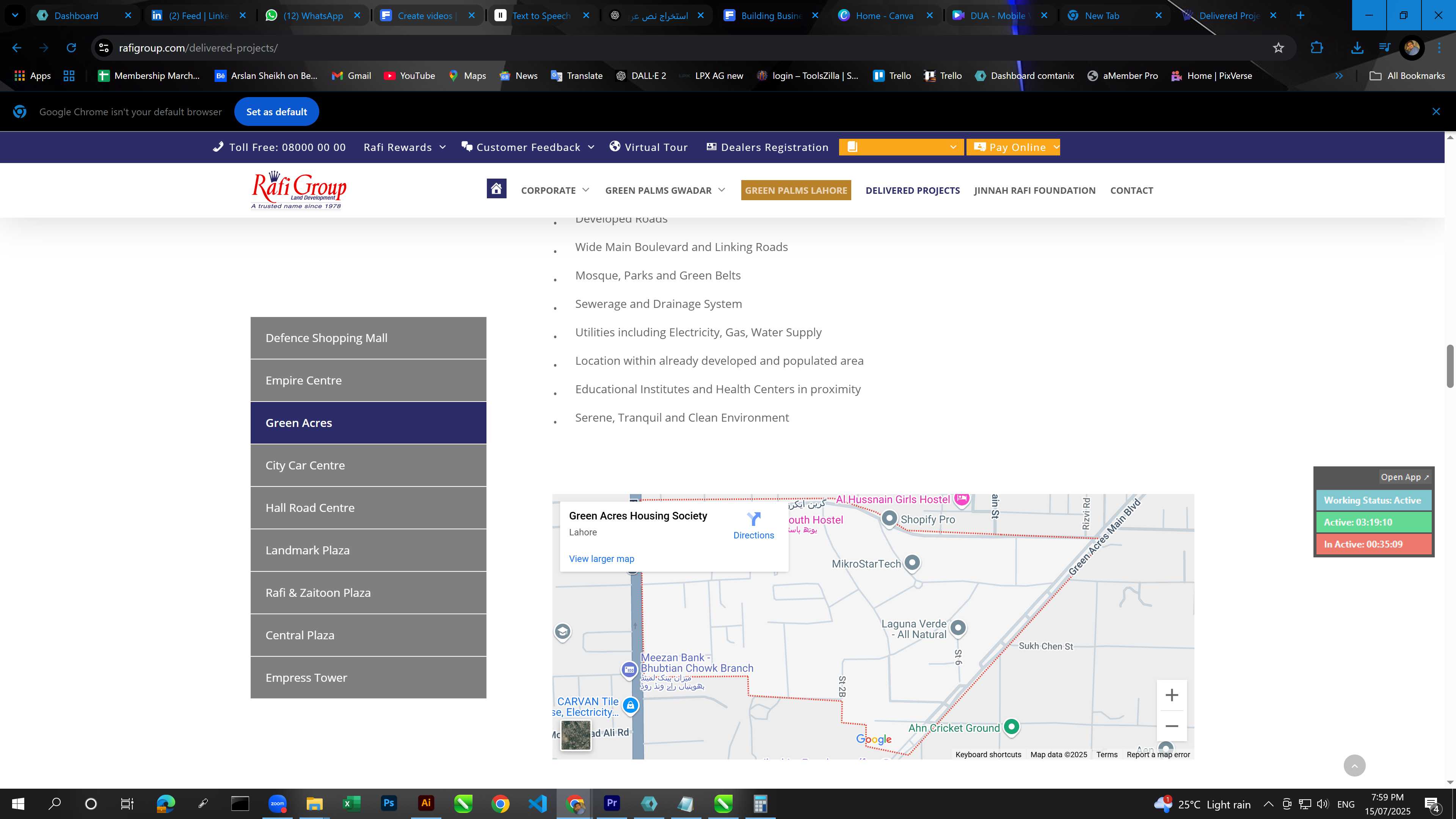Reload the page with the refresh icon
Viewport: 1456px width, 819px height.
click(x=71, y=48)
